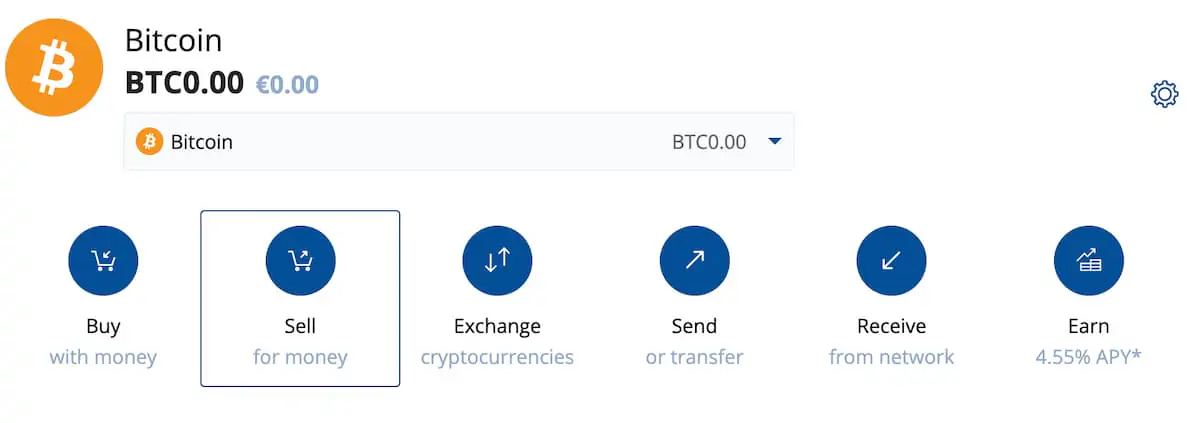Image resolution: width=1200 pixels, height=423 pixels.
Task: Click "or transfer" under Send
Action: coord(694,357)
